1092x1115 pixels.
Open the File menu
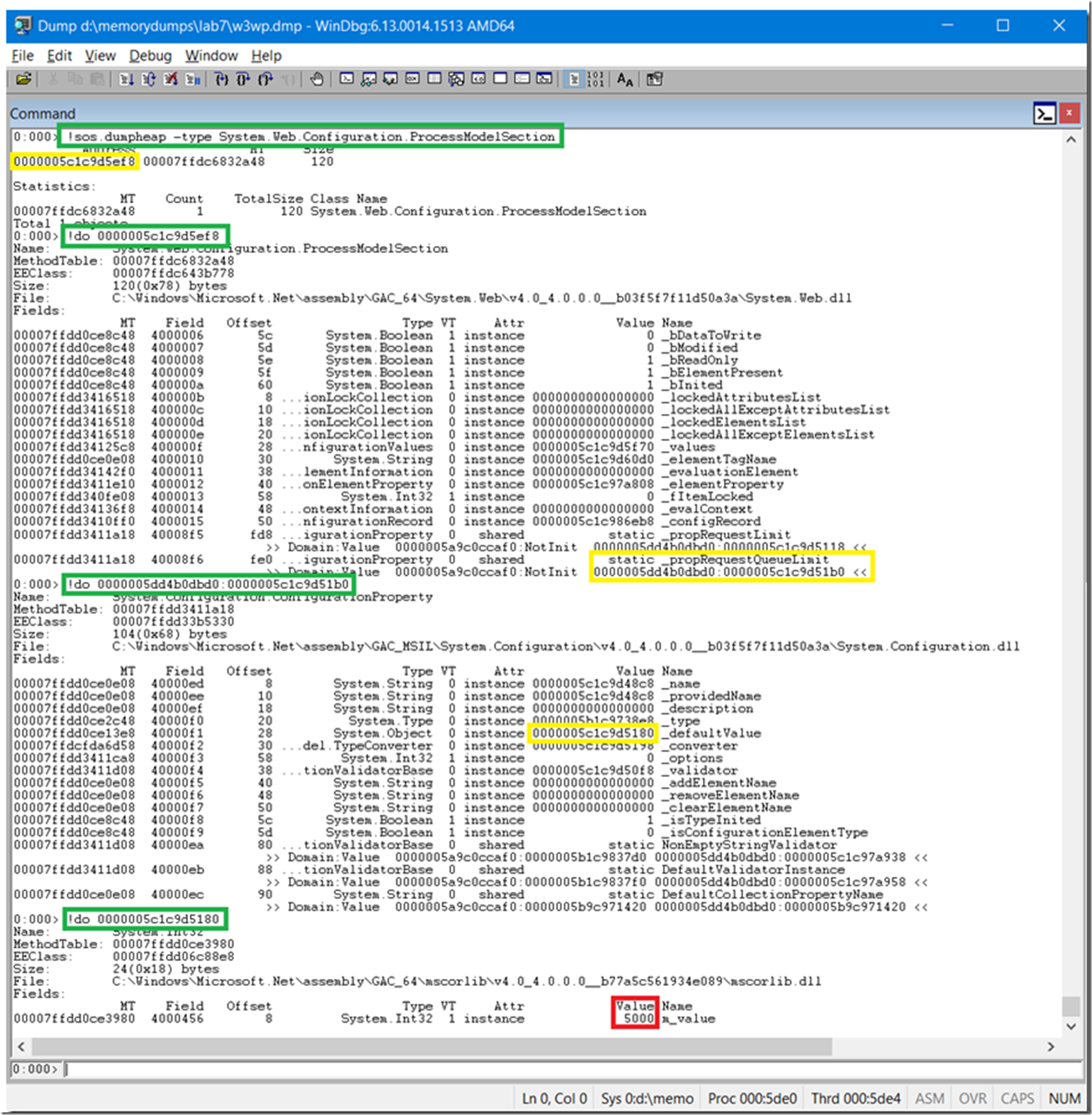pyautogui.click(x=22, y=56)
